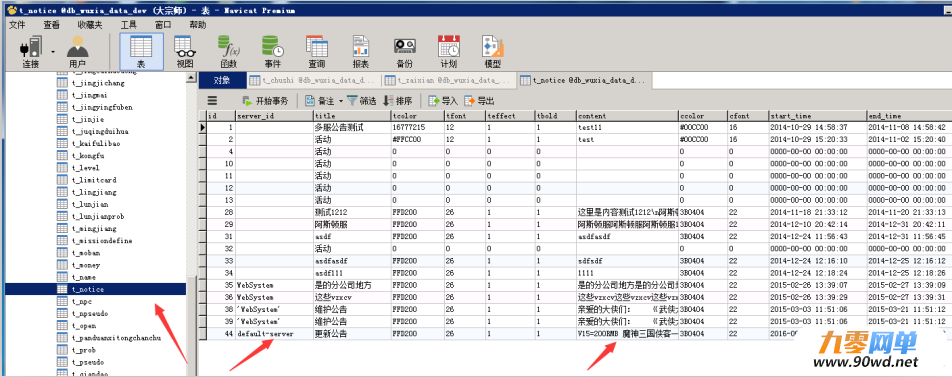Open the 用户 (User) toolbar icon
This screenshot has width=952, height=377.
point(77,52)
